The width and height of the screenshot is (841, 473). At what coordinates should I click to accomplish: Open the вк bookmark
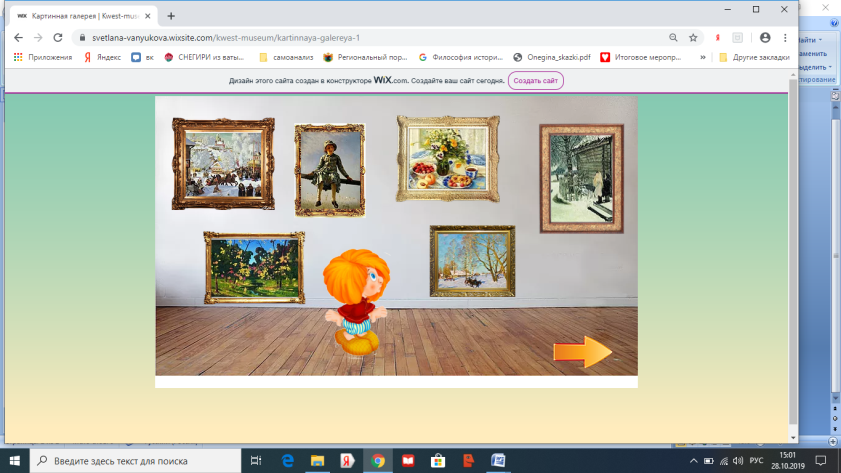point(143,57)
